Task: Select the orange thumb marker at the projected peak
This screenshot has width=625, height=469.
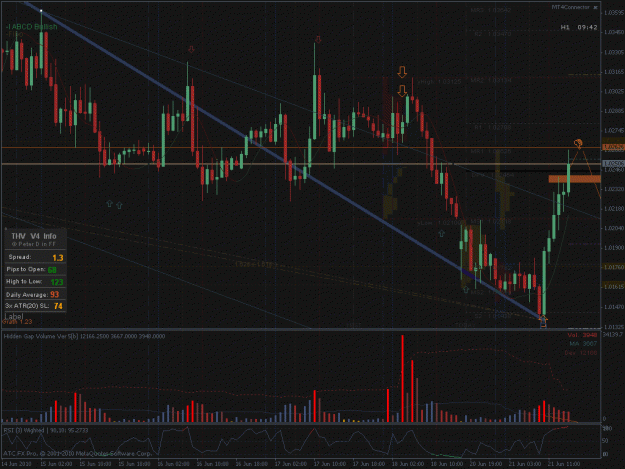Action: [x=578, y=143]
